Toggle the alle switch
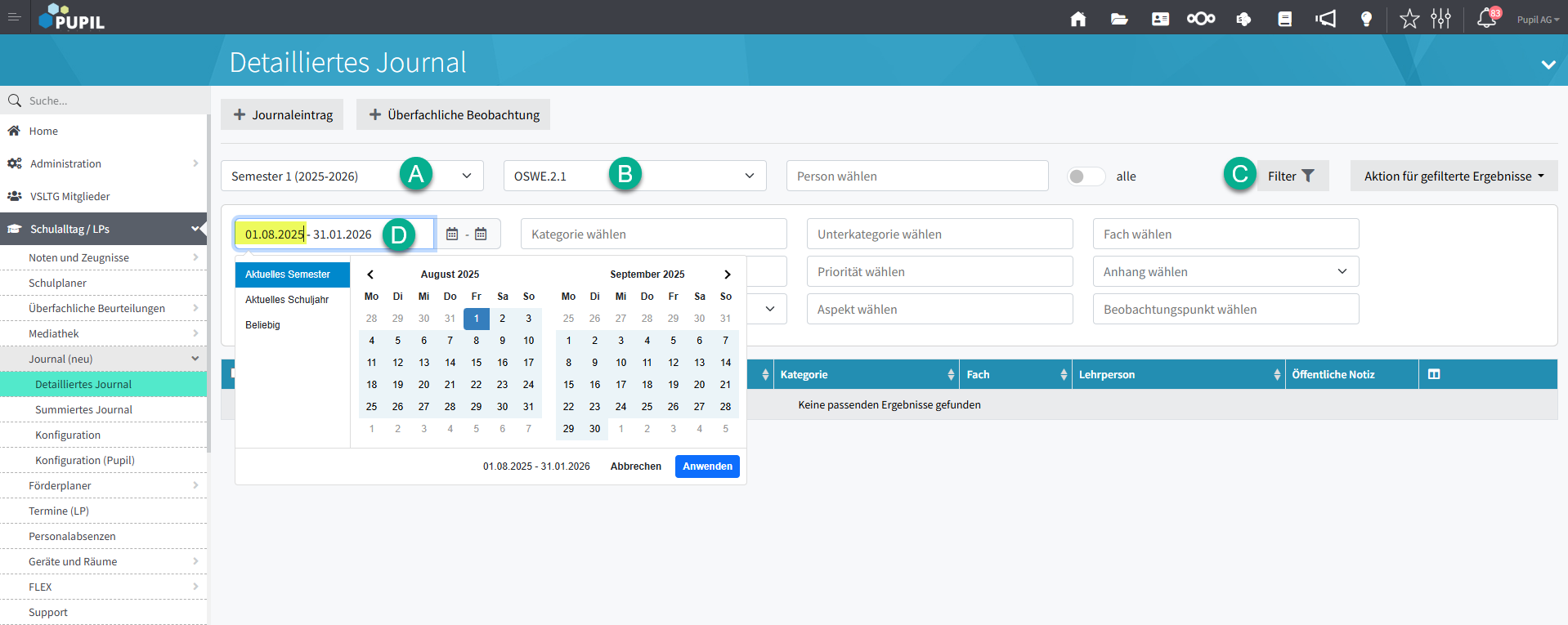This screenshot has width=1568, height=625. click(1086, 176)
